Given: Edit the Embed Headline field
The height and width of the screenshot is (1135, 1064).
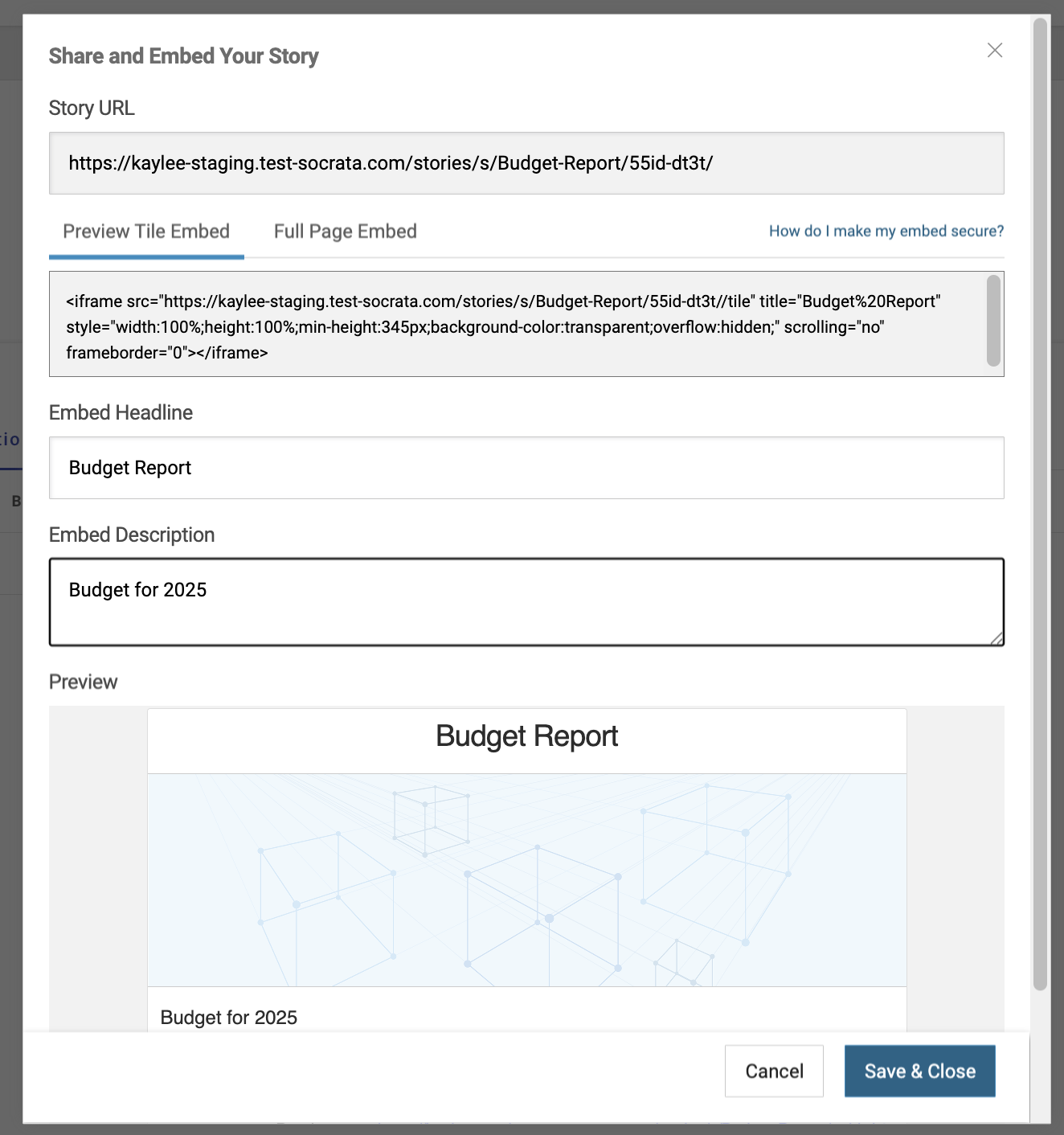Looking at the screenshot, I should [x=526, y=468].
